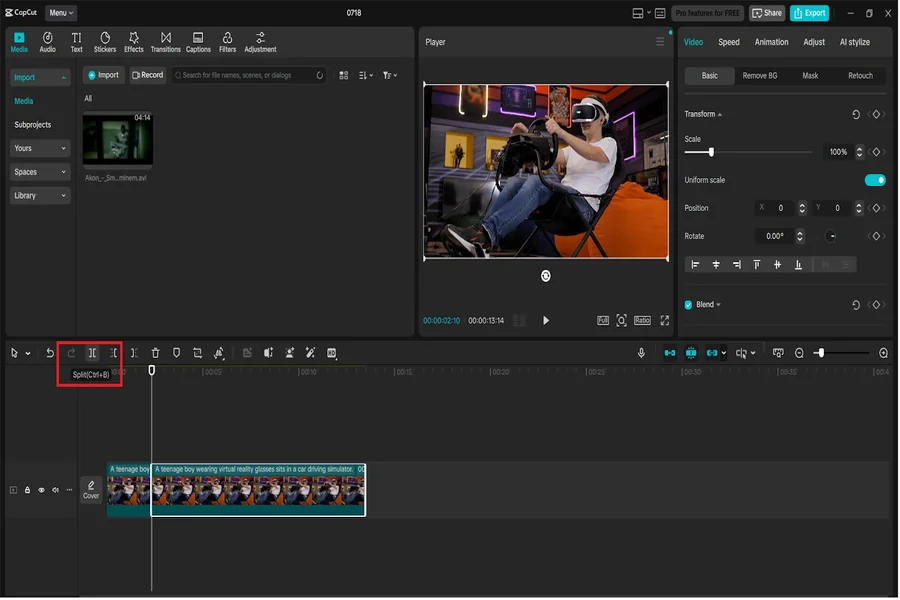Uncheck the Blend checkbox
The image size is (900, 600).
pyautogui.click(x=688, y=305)
